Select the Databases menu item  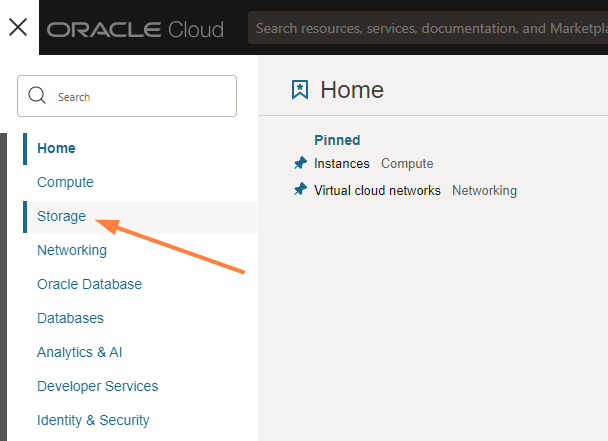(x=70, y=318)
